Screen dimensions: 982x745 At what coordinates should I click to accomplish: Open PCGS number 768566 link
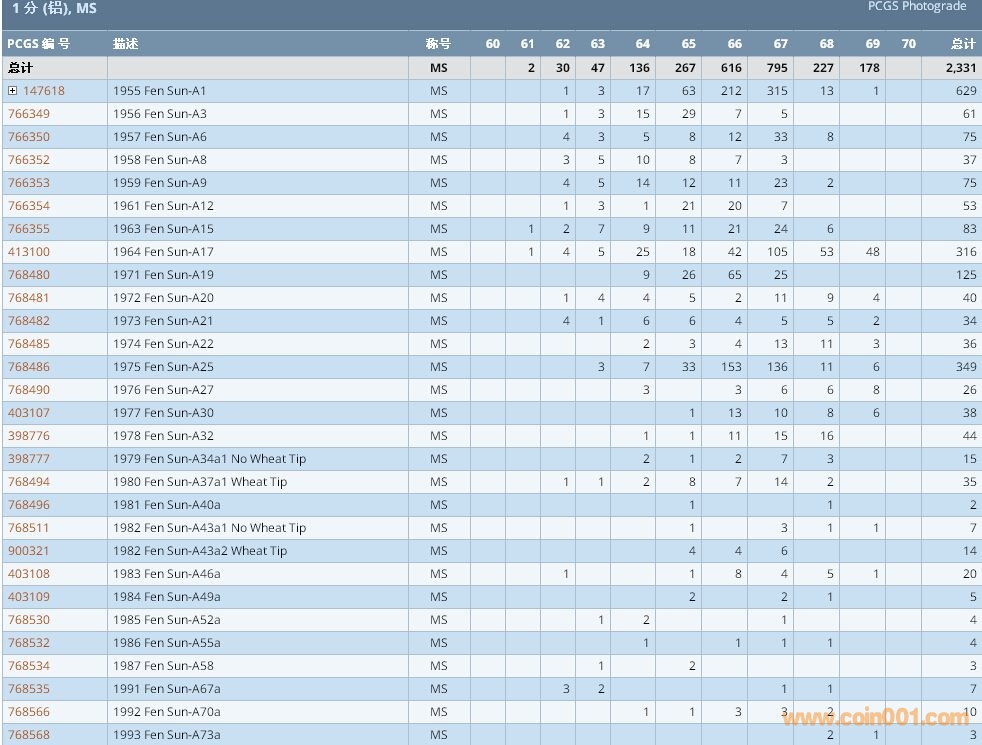29,712
